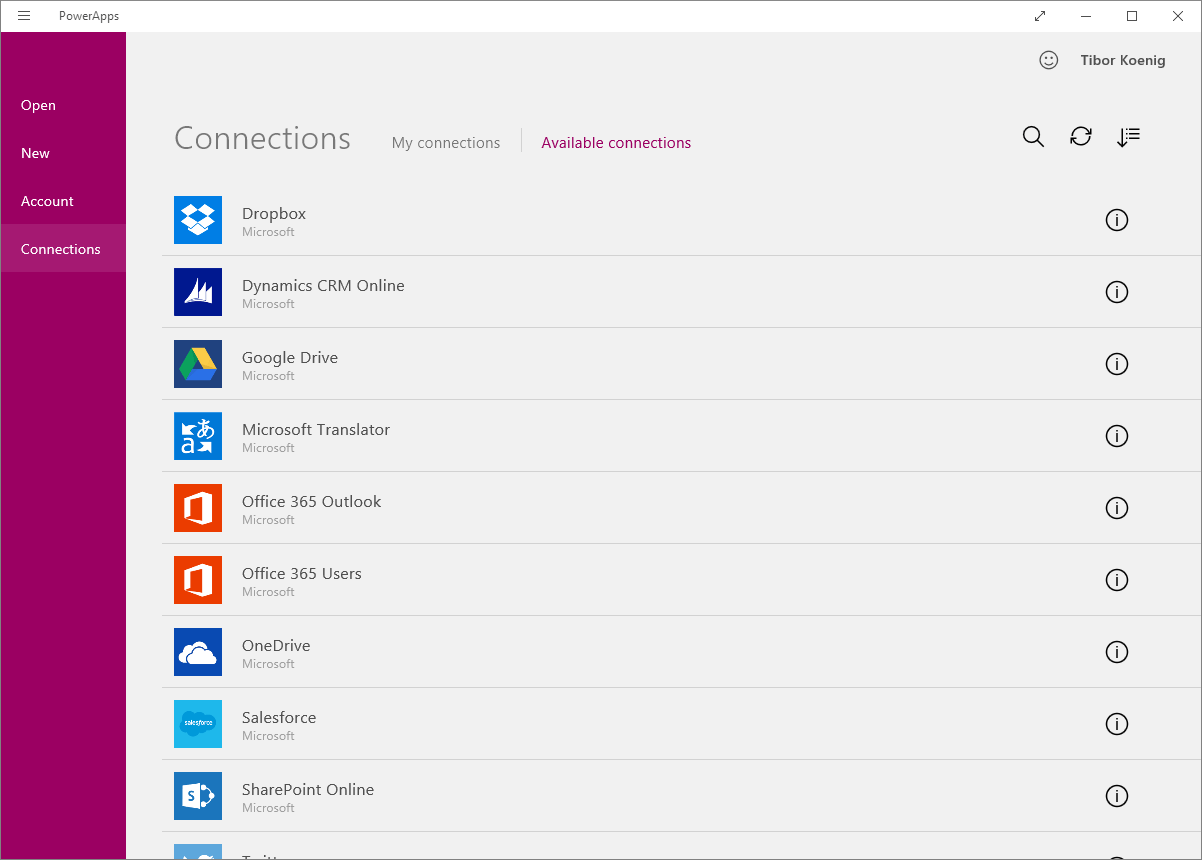
Task: Select the Office 365 Outlook name
Action: pos(312,501)
